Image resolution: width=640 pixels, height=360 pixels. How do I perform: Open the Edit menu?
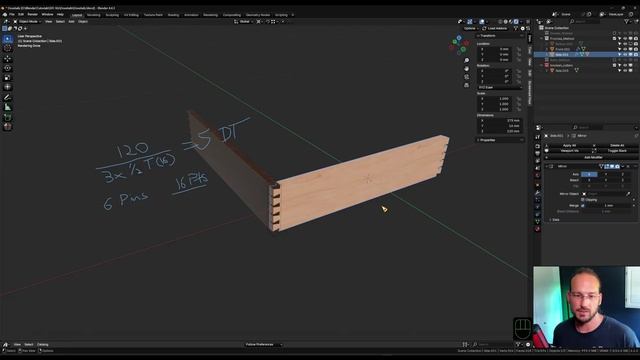21,14
